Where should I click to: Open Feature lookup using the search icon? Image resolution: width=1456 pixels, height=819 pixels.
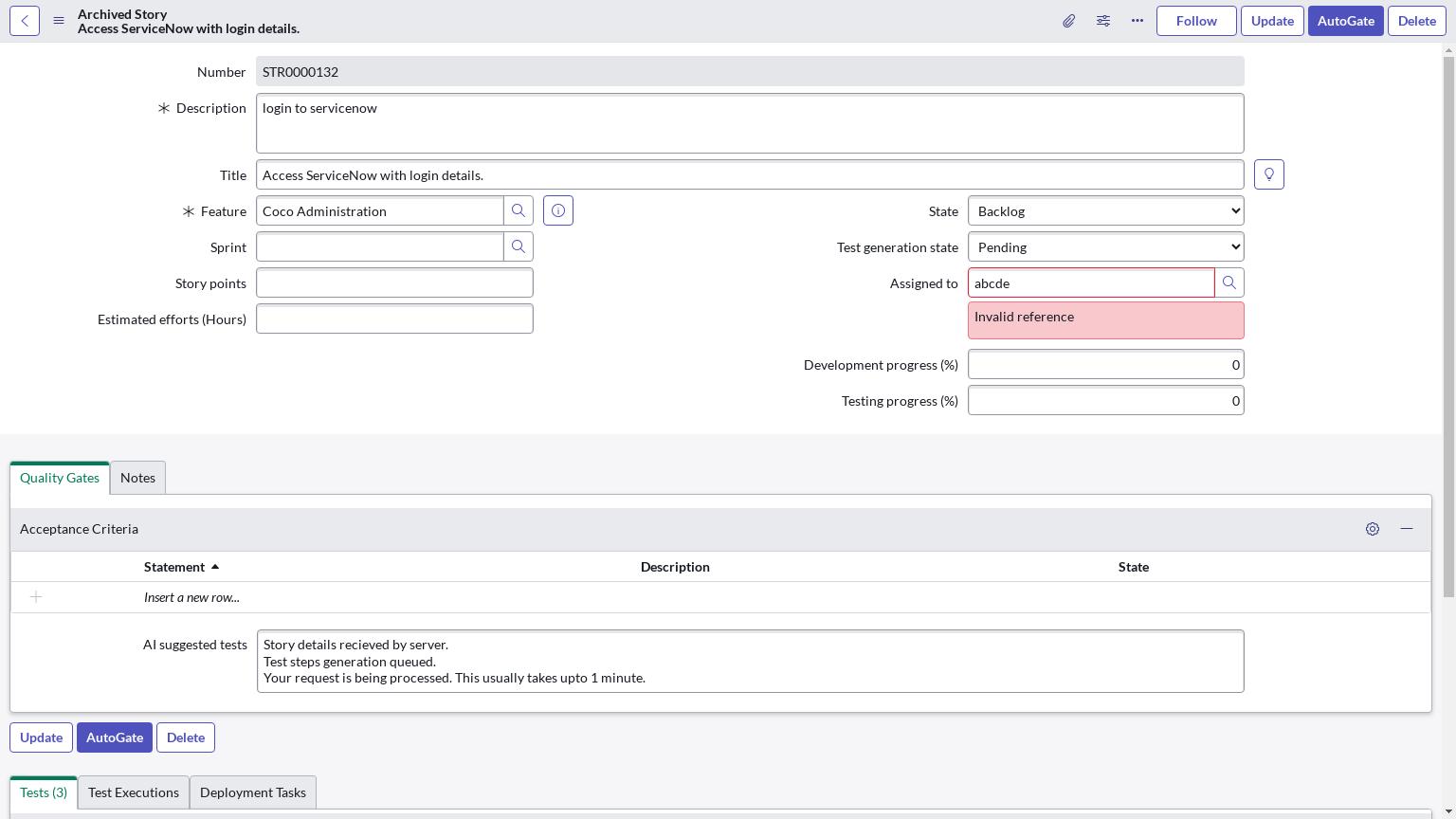tap(519, 210)
